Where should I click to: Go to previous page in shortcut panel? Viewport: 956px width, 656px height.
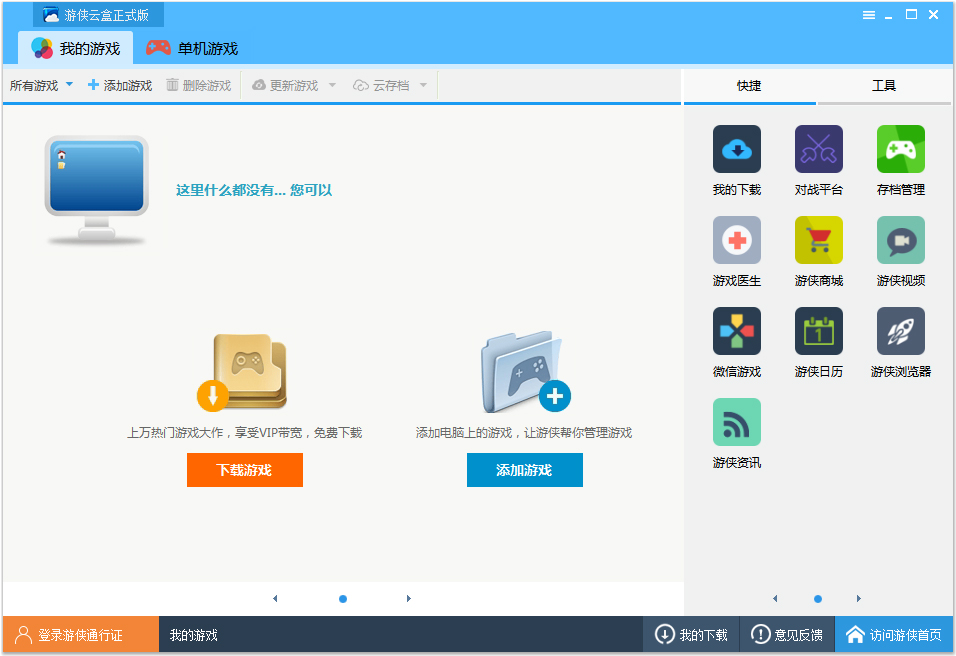tap(775, 599)
